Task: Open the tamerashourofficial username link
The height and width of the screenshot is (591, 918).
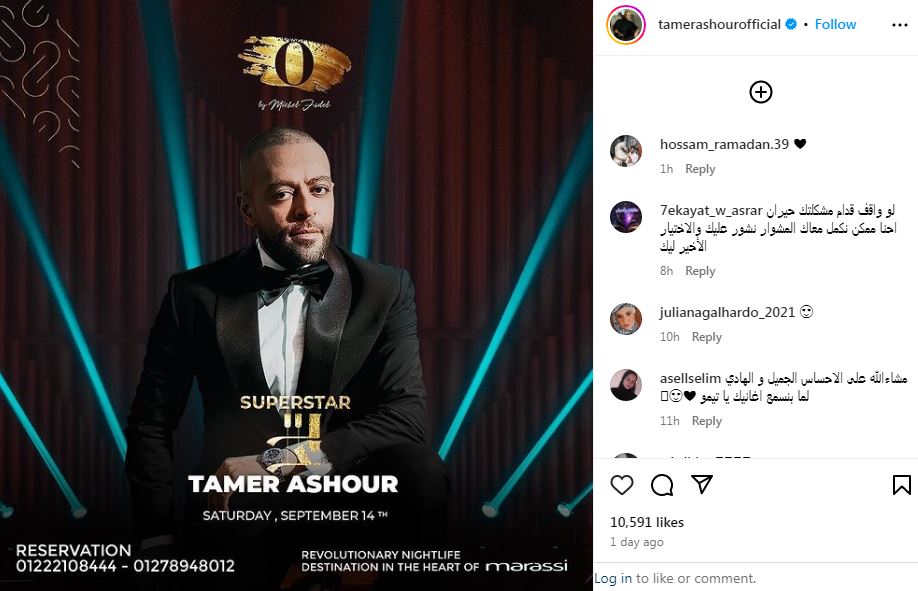Action: coord(720,25)
